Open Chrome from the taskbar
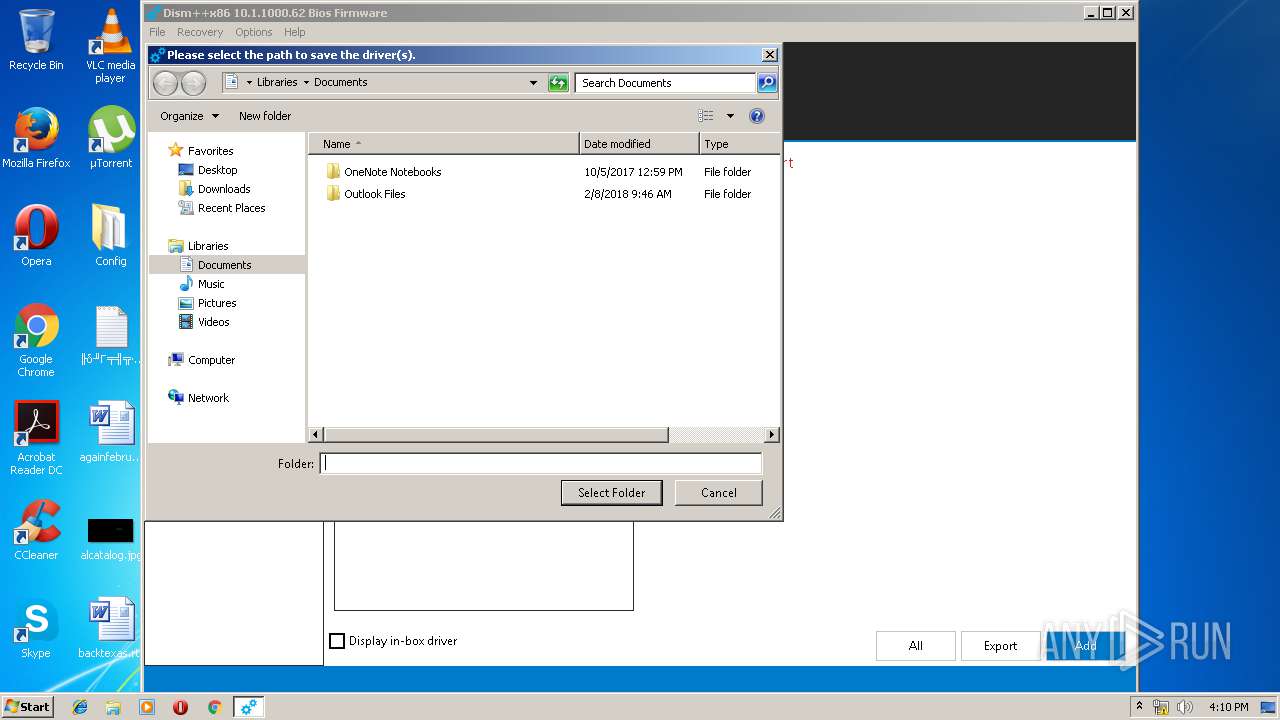 [214, 707]
